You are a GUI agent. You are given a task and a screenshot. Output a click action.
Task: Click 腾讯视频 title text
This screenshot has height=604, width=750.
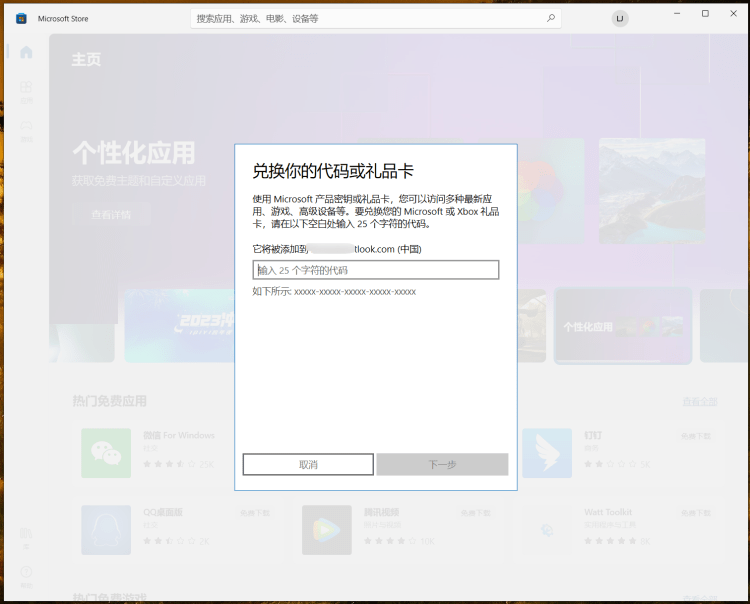[381, 512]
